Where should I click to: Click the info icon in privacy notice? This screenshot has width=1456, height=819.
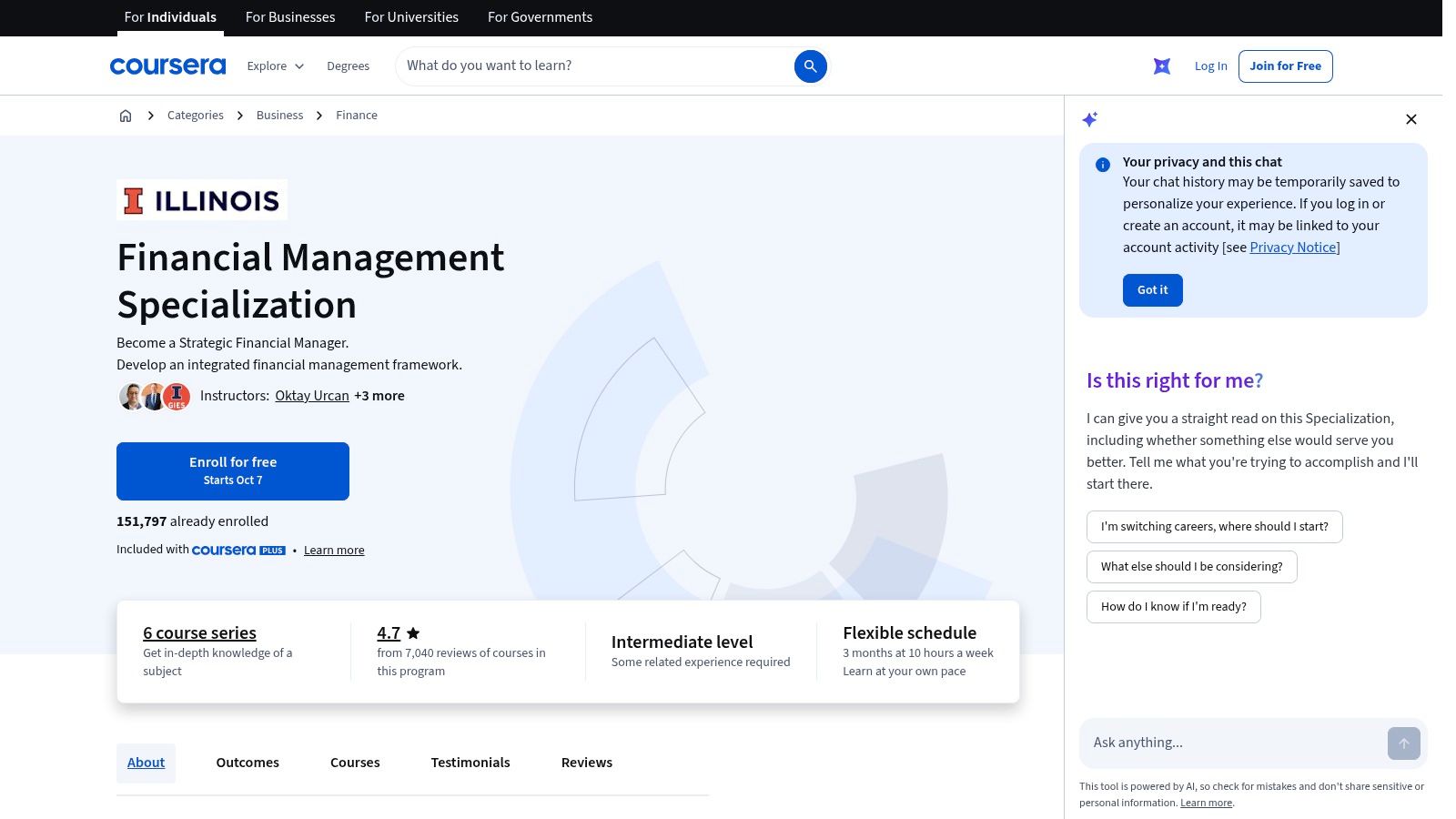pos(1103,165)
